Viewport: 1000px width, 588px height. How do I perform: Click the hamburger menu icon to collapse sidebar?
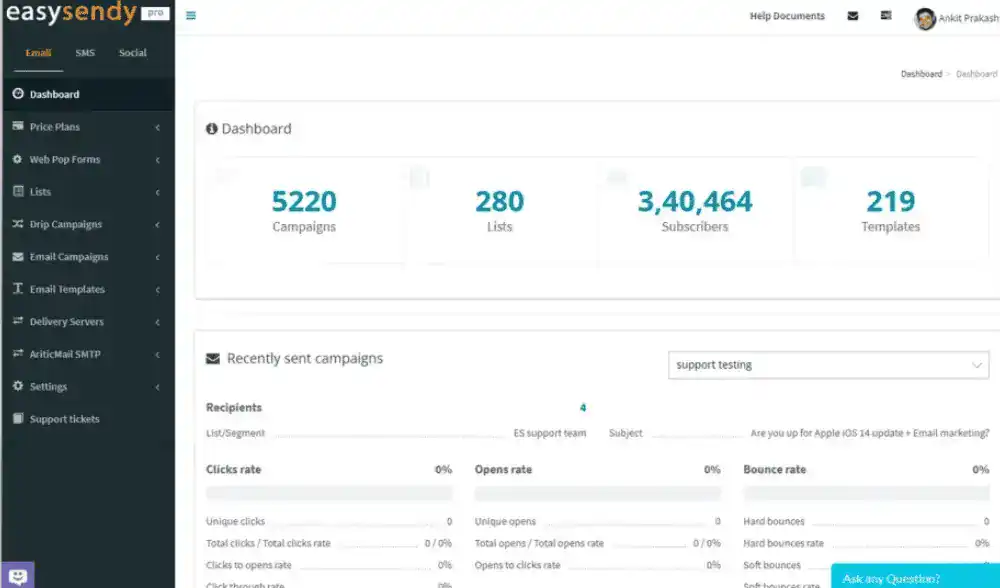191,16
